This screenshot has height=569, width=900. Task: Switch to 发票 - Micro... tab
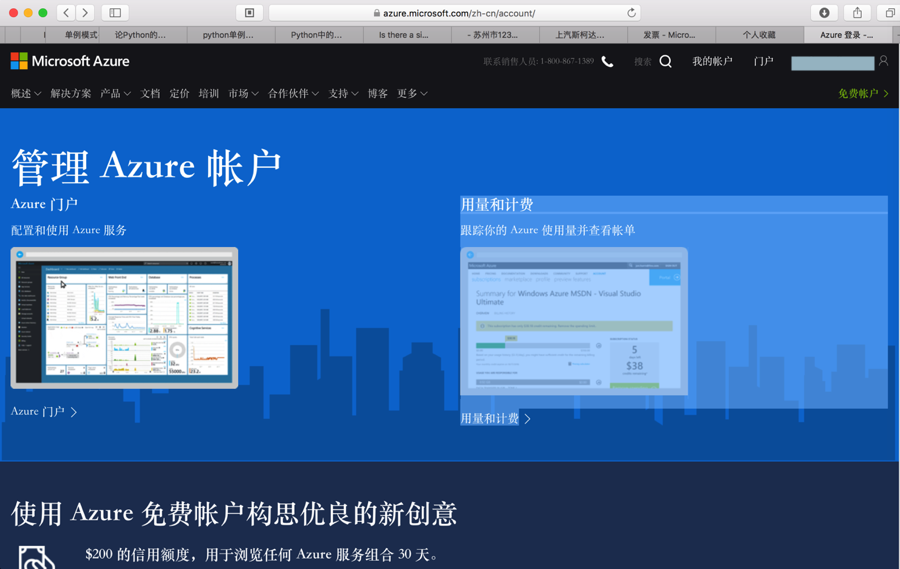click(672, 35)
